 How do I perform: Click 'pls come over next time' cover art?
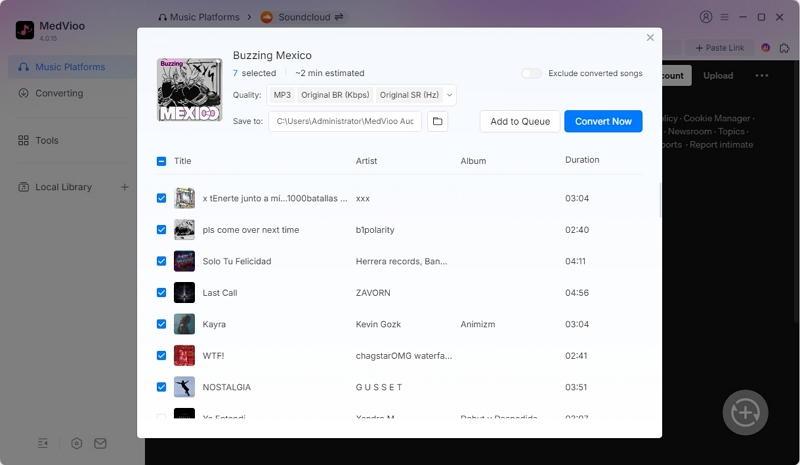point(184,230)
